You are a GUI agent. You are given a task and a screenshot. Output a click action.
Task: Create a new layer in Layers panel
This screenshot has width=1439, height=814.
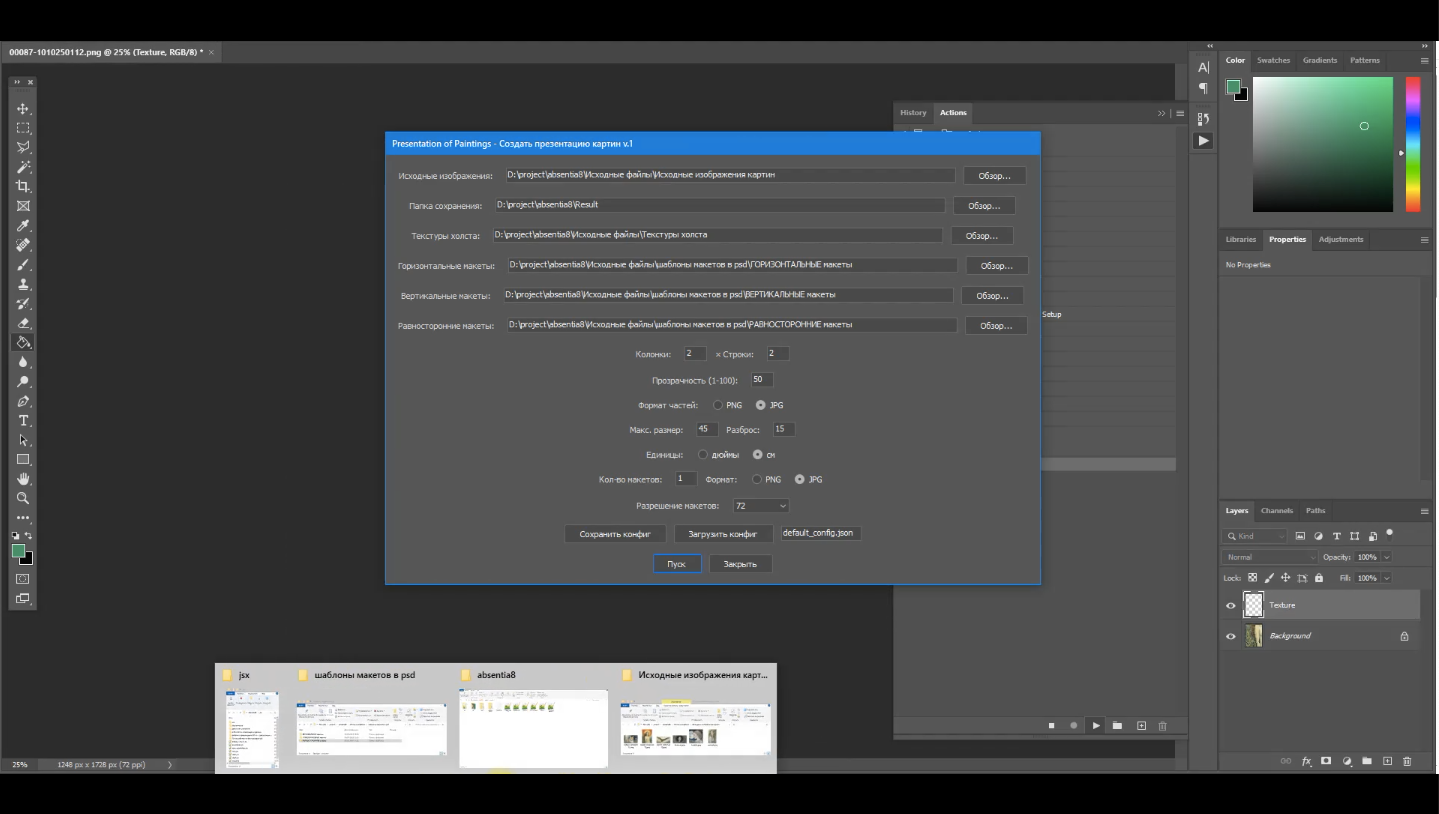click(1387, 761)
